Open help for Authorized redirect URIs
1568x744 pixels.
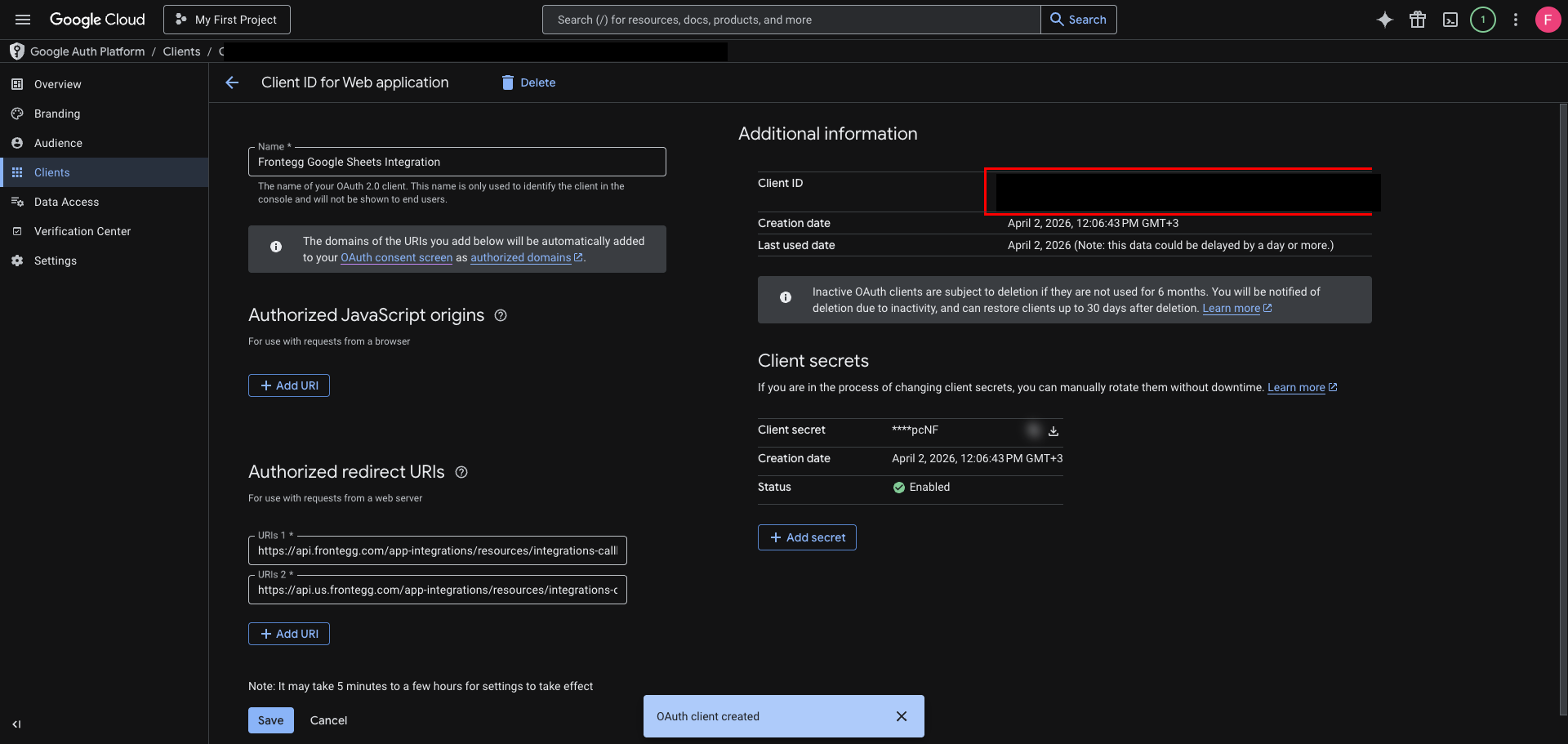tap(461, 472)
